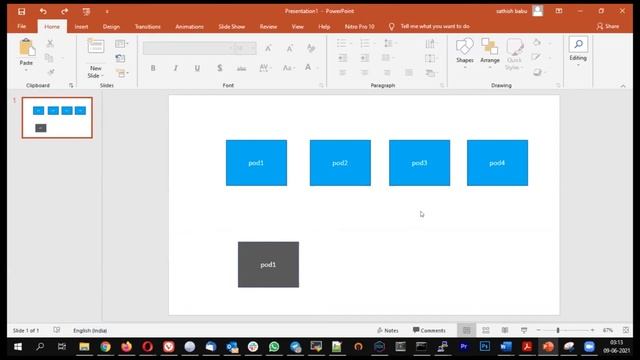The width and height of the screenshot is (640, 360).
Task: Switch to the Design tab
Action: pos(111,27)
